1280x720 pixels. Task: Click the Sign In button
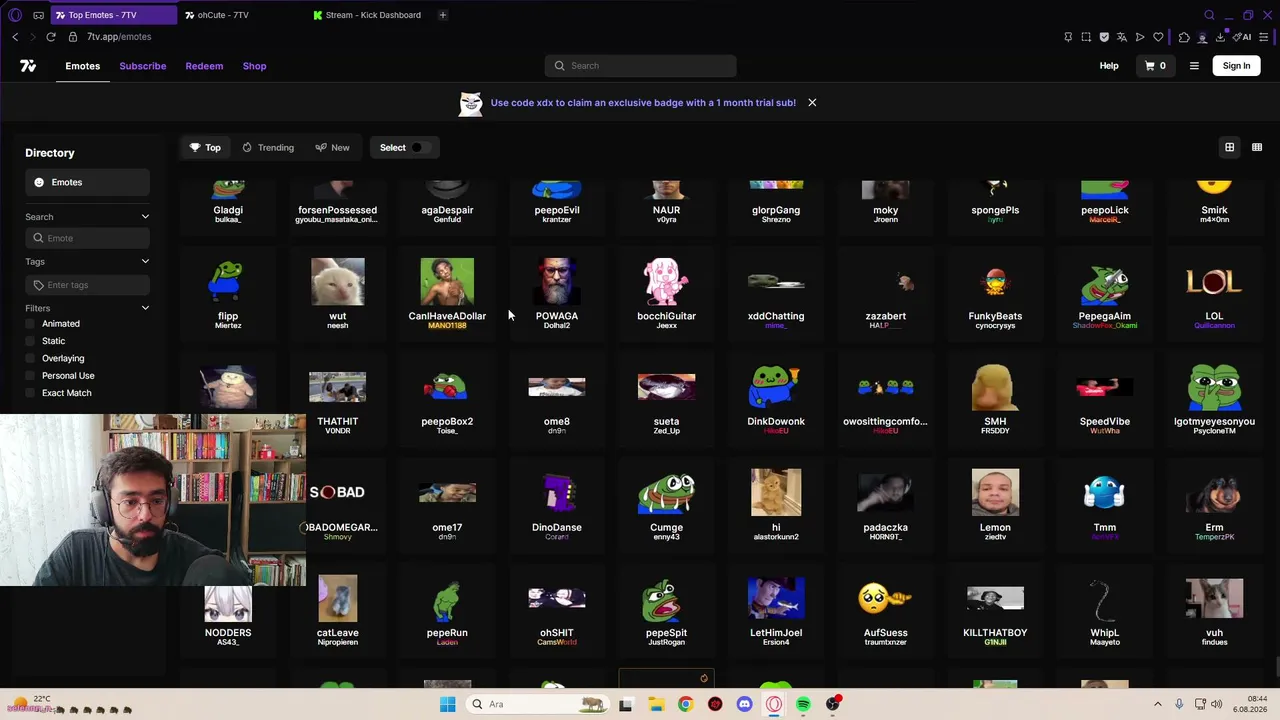pos(1236,66)
